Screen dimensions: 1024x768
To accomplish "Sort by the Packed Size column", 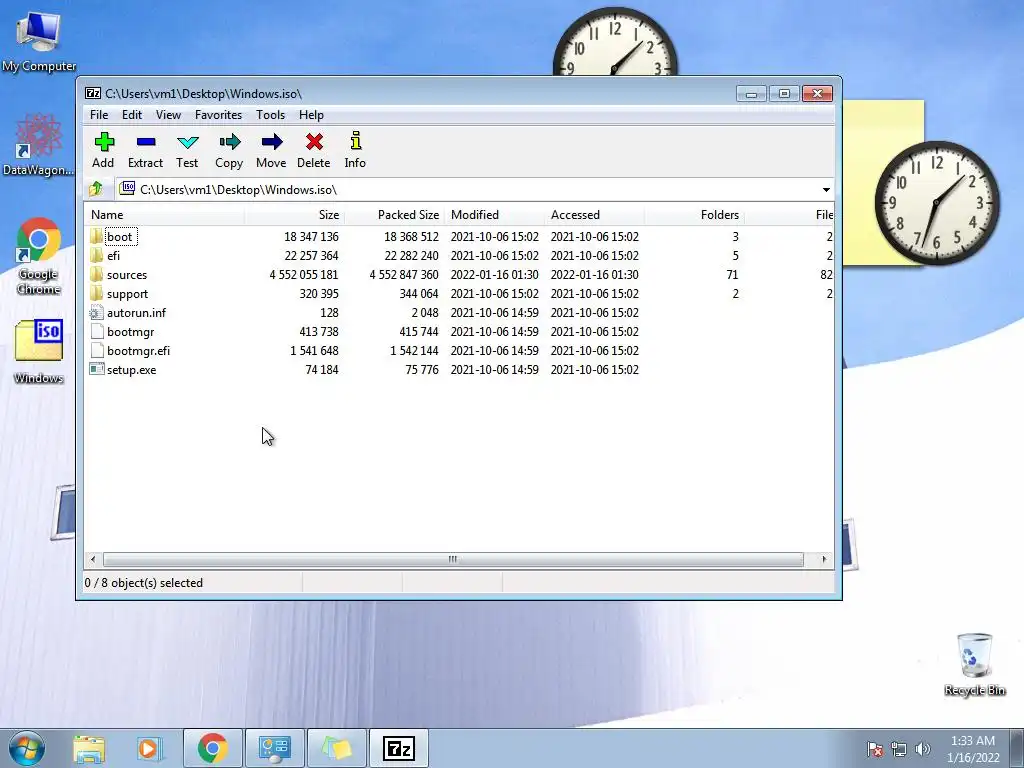I will tap(394, 214).
